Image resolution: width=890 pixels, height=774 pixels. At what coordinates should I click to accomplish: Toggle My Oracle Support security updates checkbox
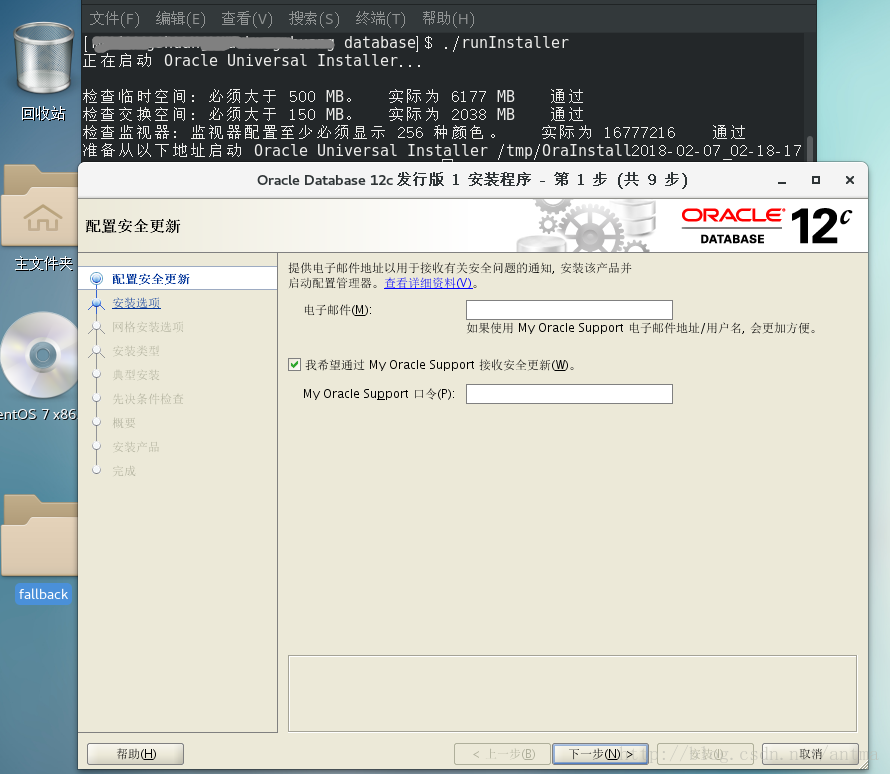pos(295,364)
